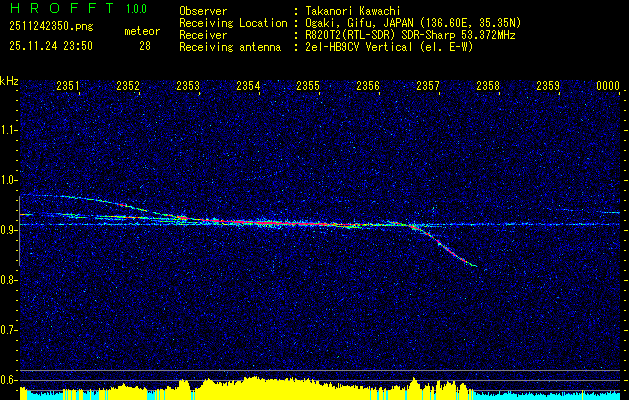Image resolution: width=629 pixels, height=400 pixels.
Task: Click the 0000 time marker
Action: [608, 85]
